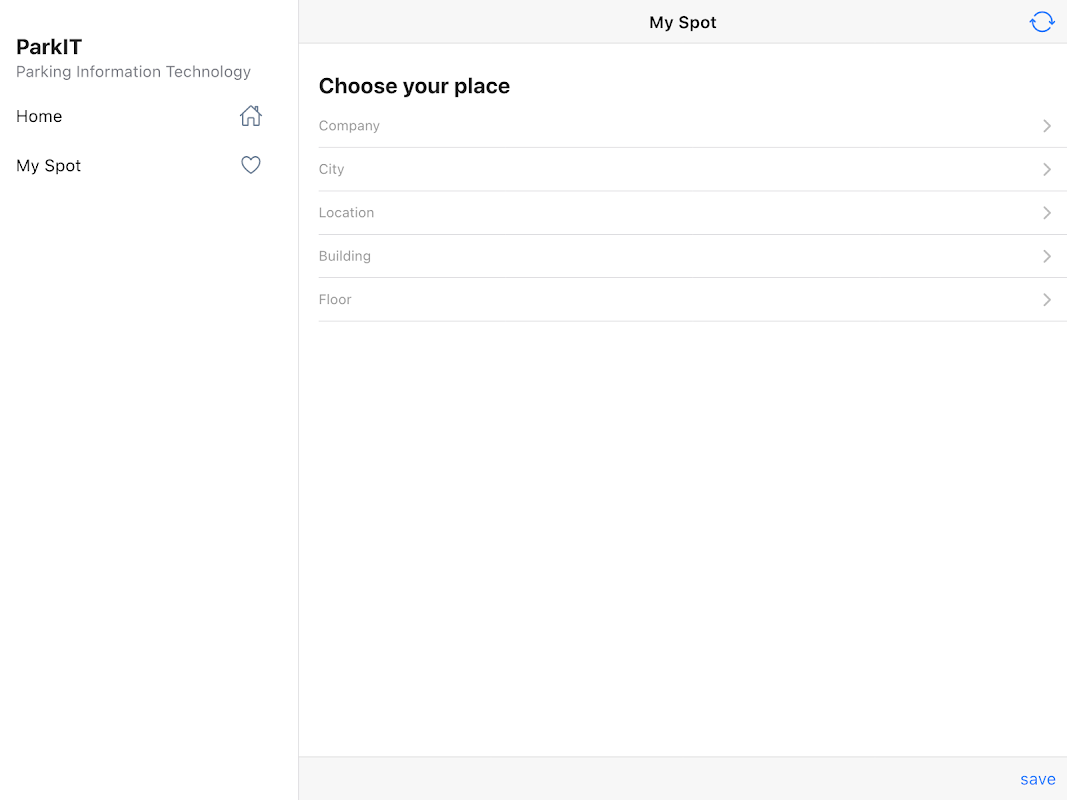Viewport: 1067px width, 800px height.
Task: Open the Home menu item
Action: 39,116
